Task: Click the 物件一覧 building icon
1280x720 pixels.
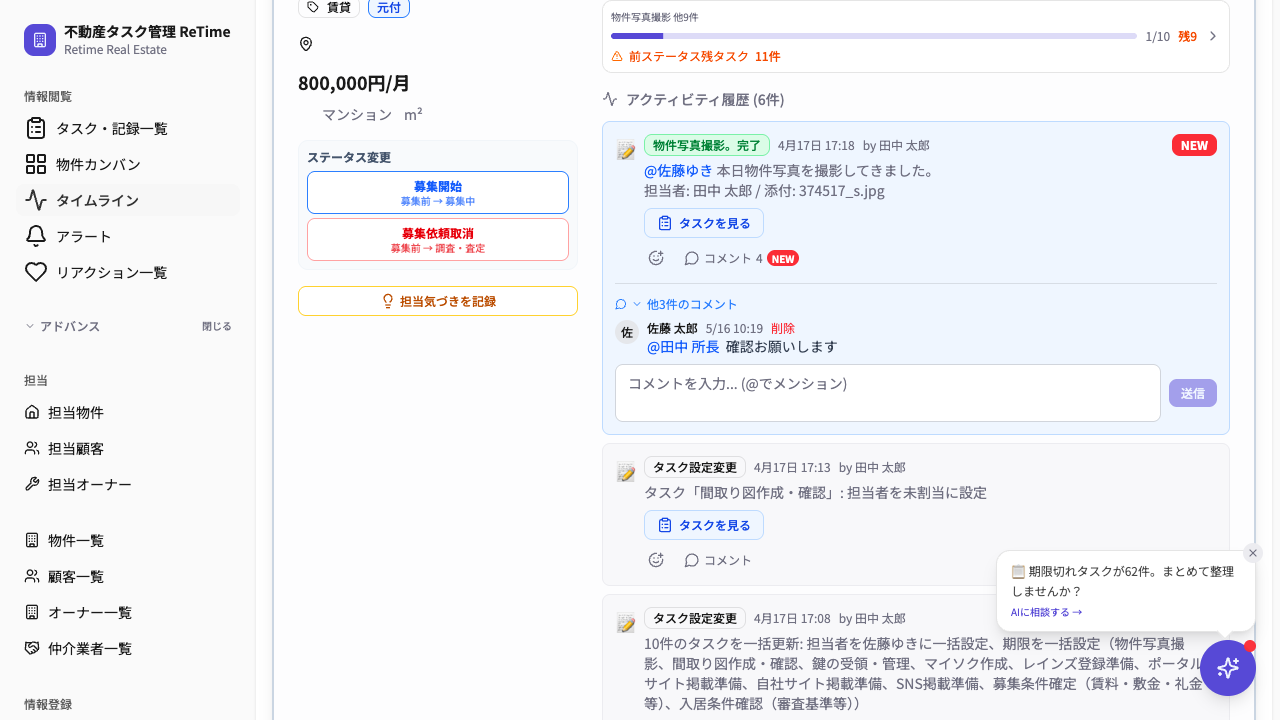Action: point(32,540)
